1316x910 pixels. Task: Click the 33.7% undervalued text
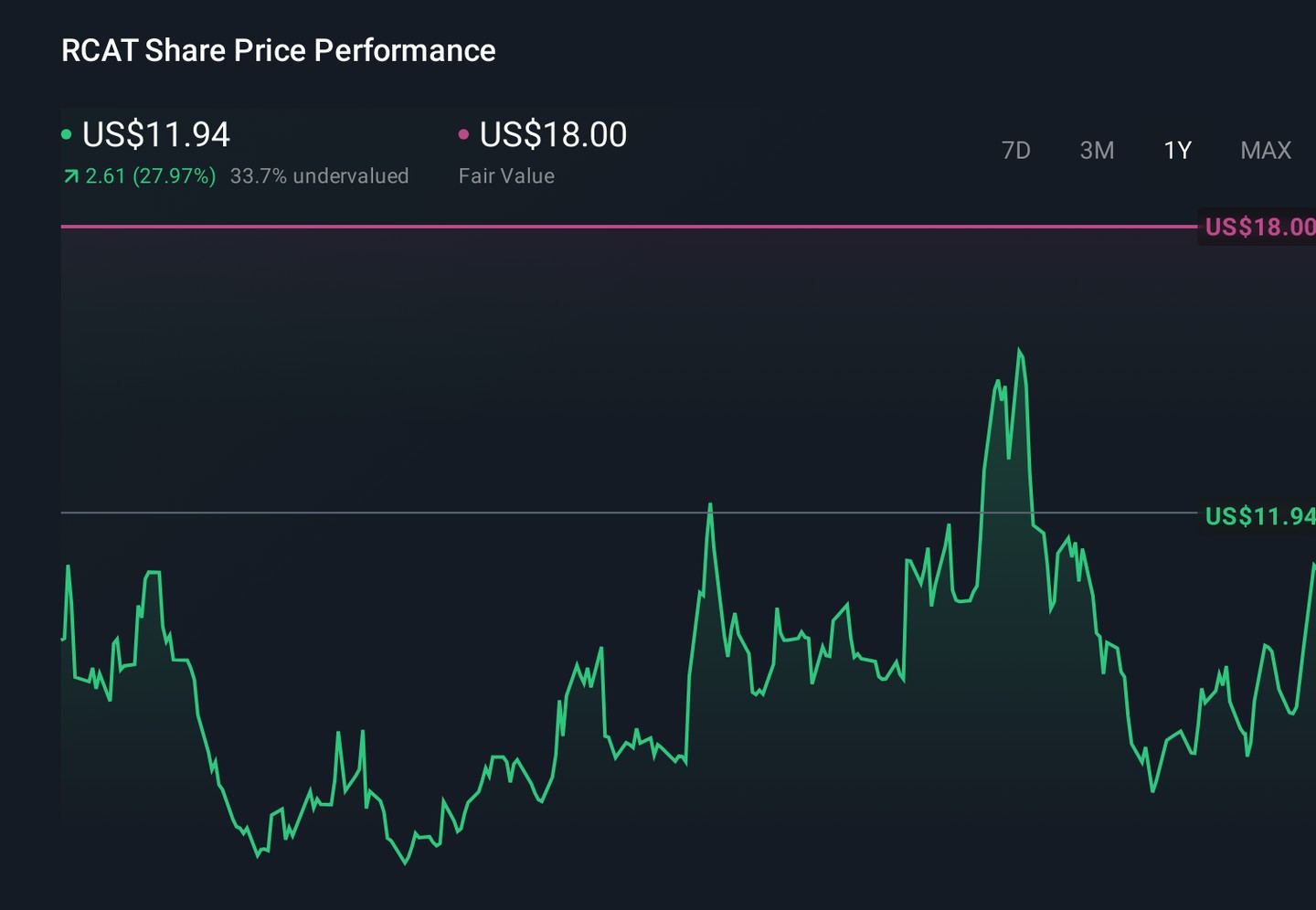click(x=319, y=175)
